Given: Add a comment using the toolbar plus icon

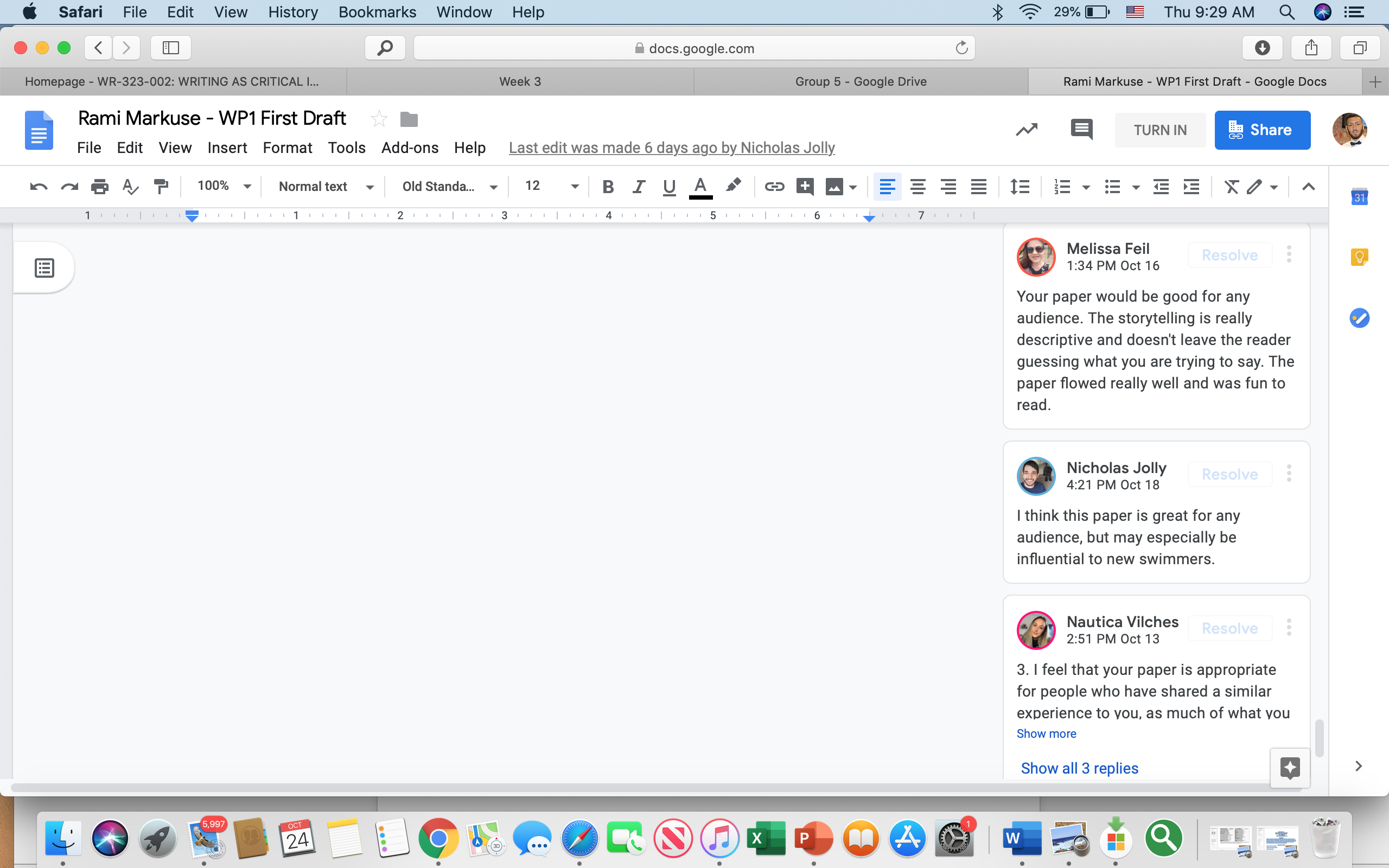Looking at the screenshot, I should (805, 187).
